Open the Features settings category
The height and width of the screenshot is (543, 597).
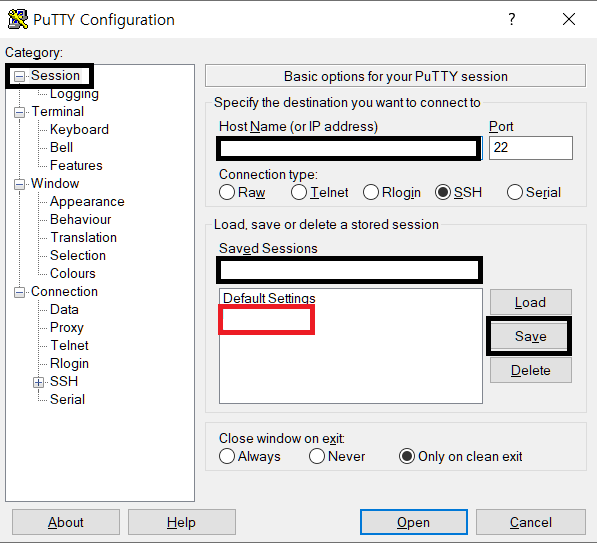pyautogui.click(x=76, y=165)
